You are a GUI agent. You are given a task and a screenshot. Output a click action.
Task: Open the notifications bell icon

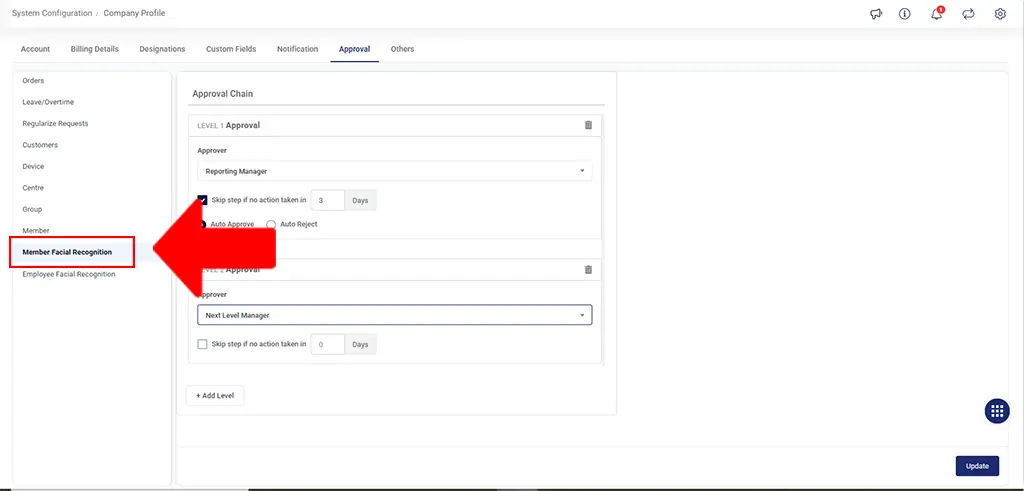(937, 14)
